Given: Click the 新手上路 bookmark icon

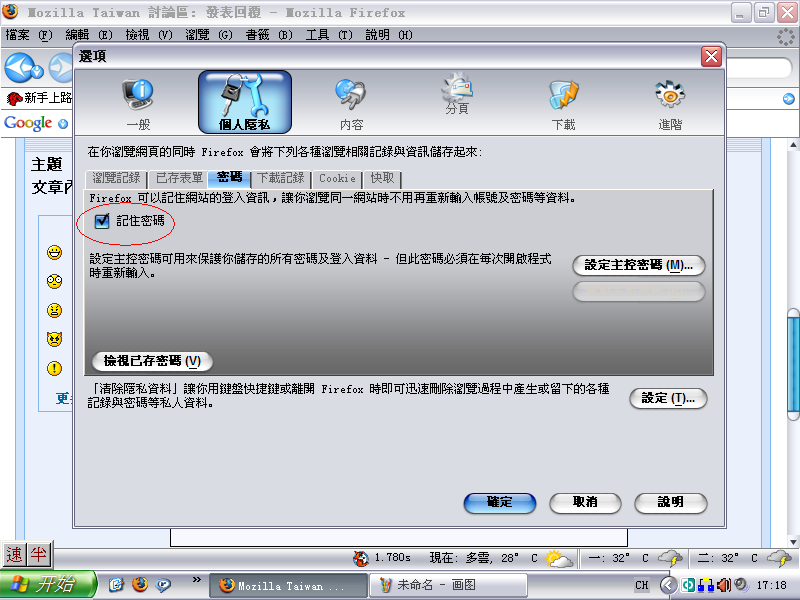Looking at the screenshot, I should [14, 98].
